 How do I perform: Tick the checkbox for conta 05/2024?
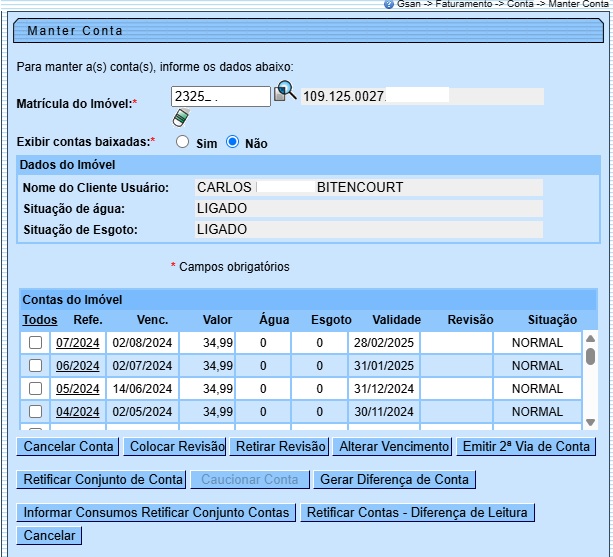[36, 389]
